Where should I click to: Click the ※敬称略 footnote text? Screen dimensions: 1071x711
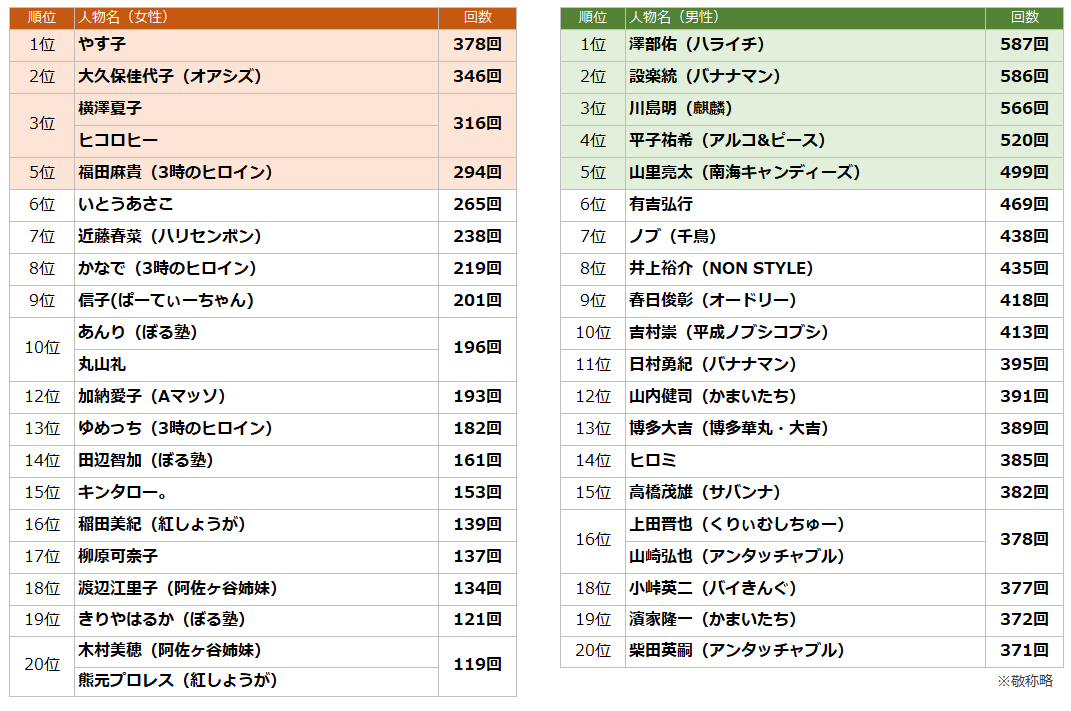pyautogui.click(x=1024, y=681)
